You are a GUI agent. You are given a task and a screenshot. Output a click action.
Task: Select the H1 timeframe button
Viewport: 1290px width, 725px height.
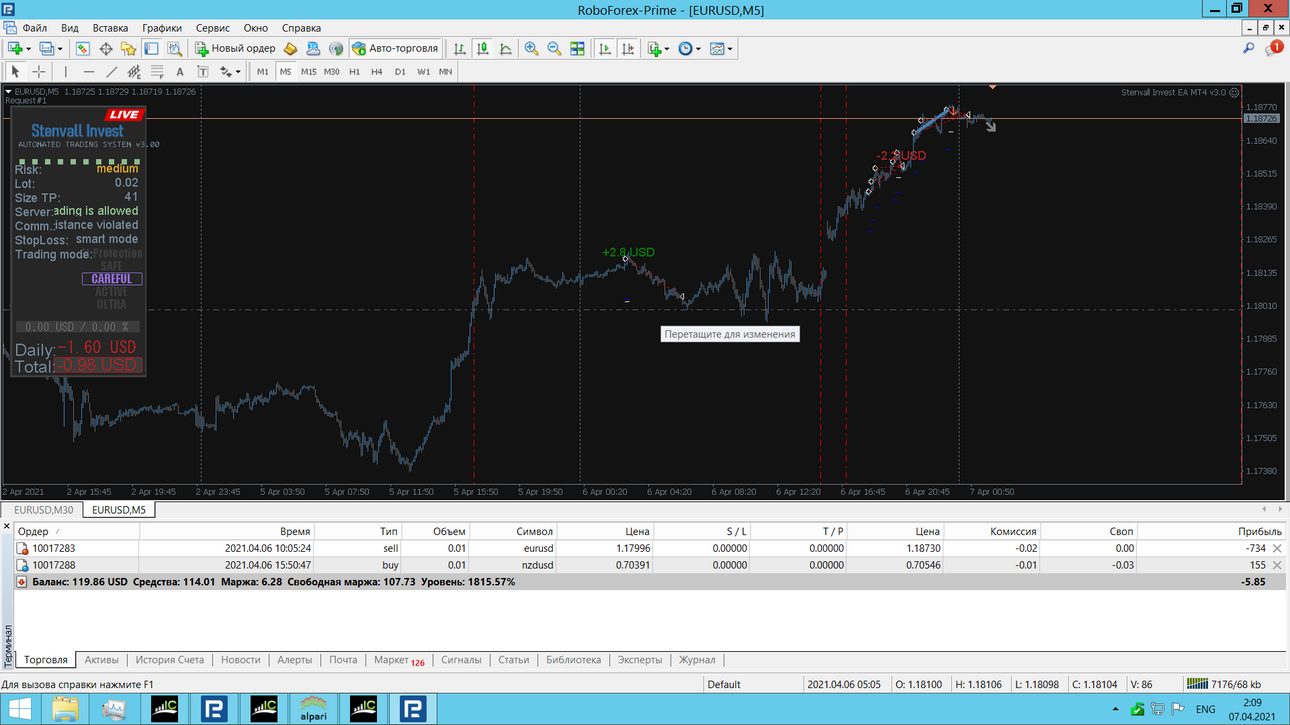[x=354, y=72]
